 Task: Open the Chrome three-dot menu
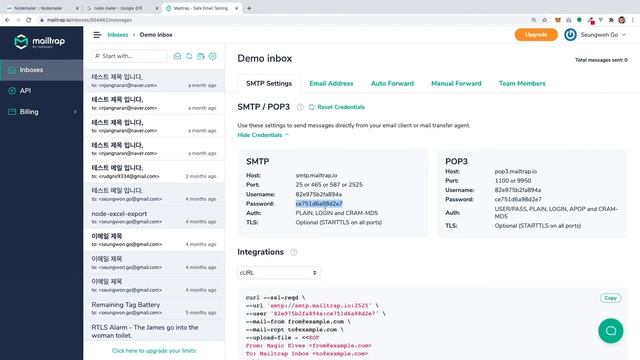point(633,20)
